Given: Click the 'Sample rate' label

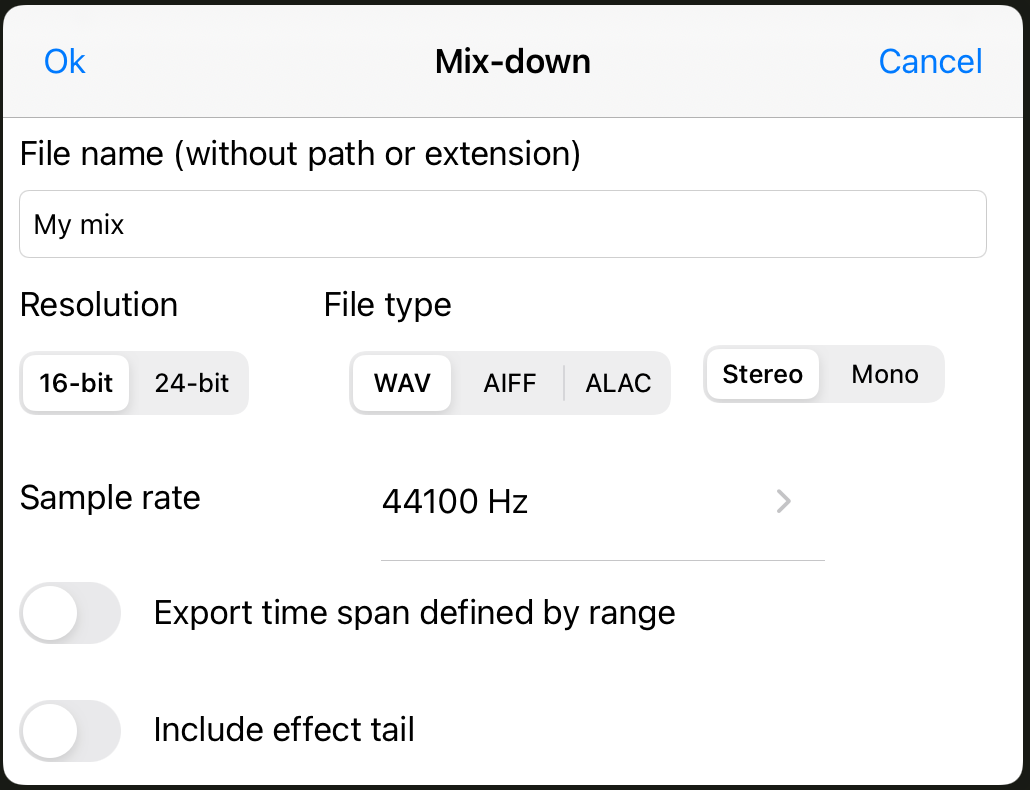Looking at the screenshot, I should [x=110, y=498].
